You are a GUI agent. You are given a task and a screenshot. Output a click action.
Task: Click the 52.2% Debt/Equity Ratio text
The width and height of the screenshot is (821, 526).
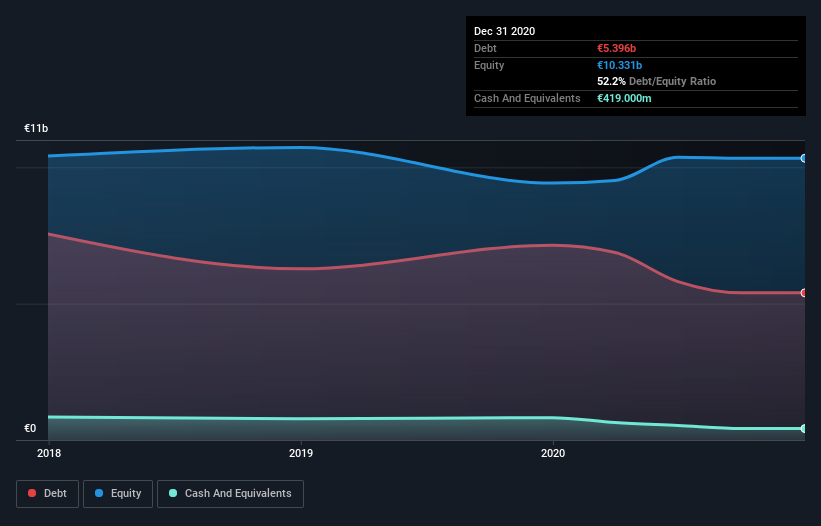tap(657, 81)
